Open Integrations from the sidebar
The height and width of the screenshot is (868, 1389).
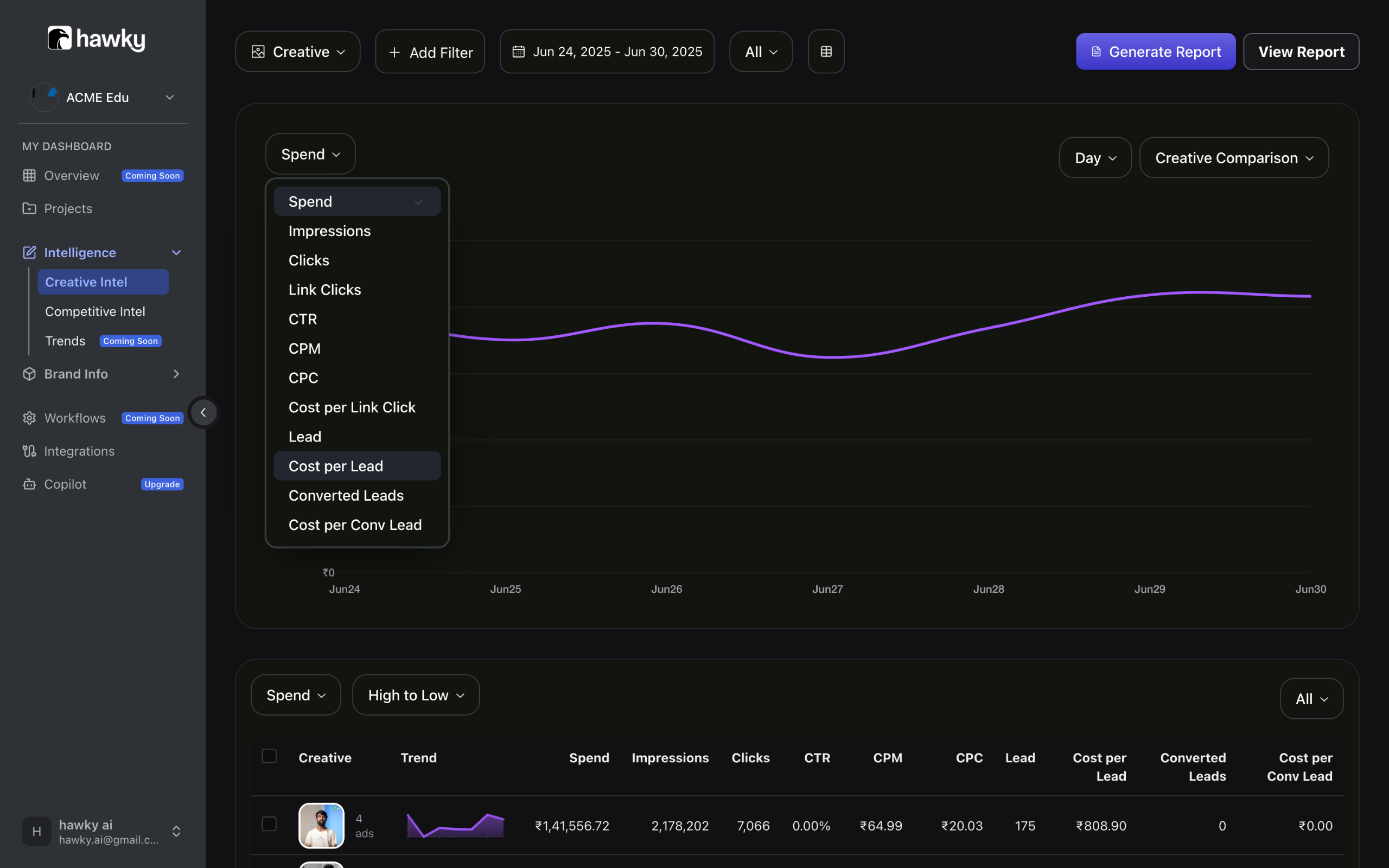coord(79,451)
